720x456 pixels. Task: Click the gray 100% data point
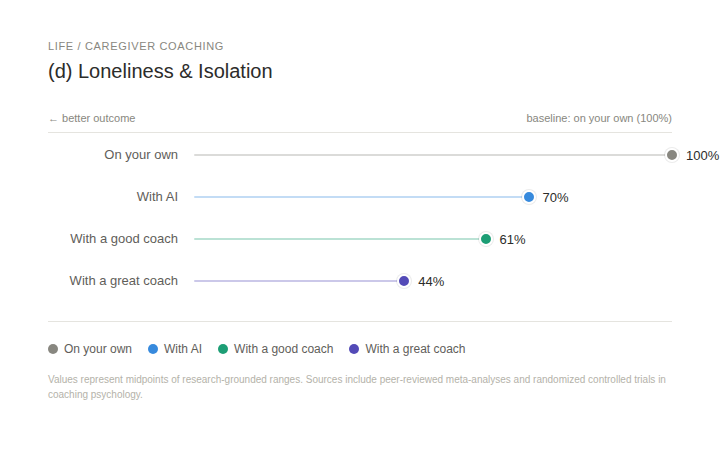tap(672, 155)
